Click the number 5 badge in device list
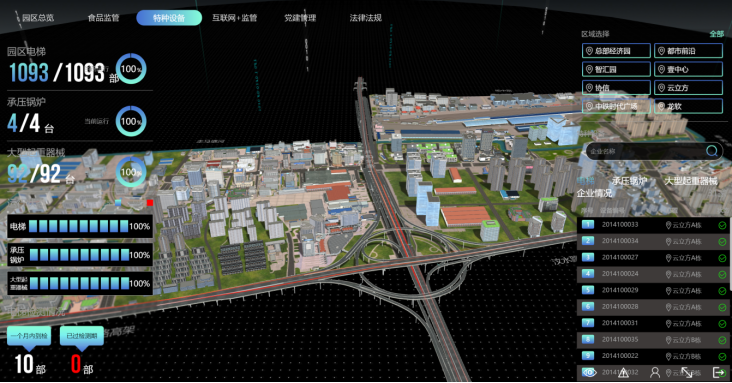 (588, 290)
